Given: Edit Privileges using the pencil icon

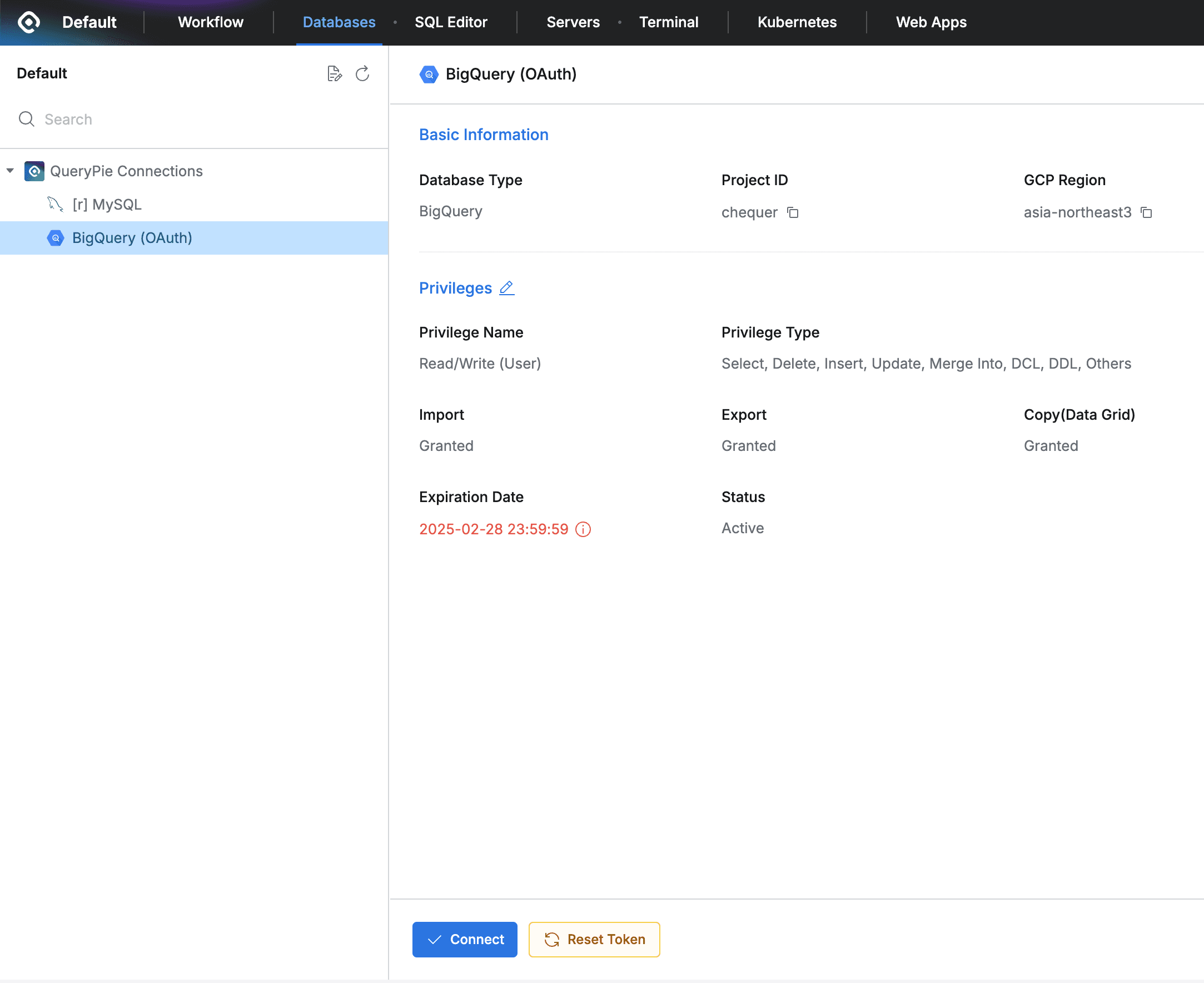Looking at the screenshot, I should click(506, 288).
